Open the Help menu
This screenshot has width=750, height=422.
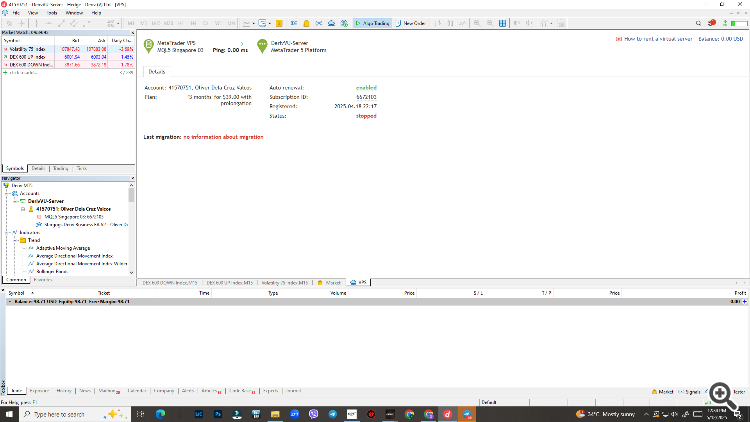point(96,13)
